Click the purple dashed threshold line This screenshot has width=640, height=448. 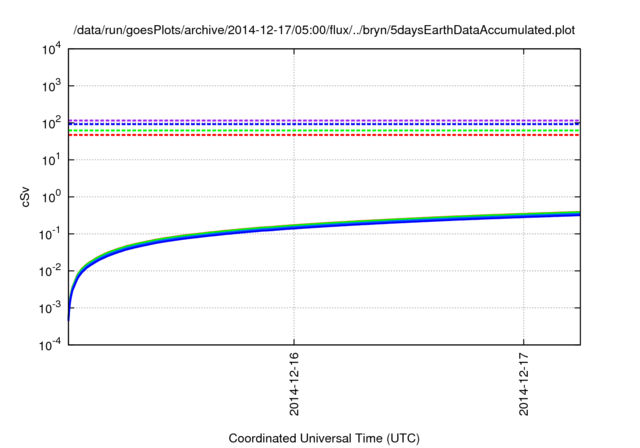pos(324,120)
